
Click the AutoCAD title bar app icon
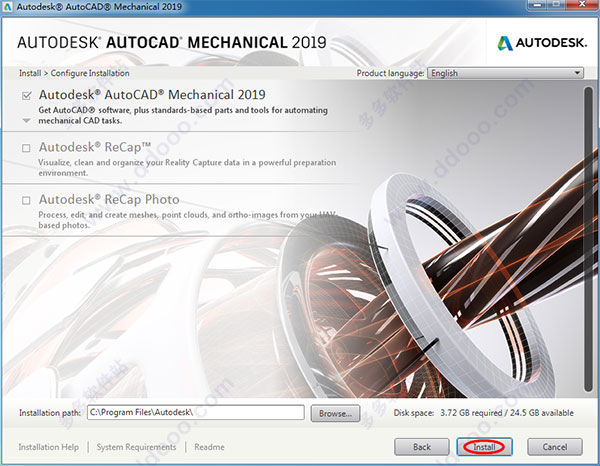pyautogui.click(x=7, y=7)
